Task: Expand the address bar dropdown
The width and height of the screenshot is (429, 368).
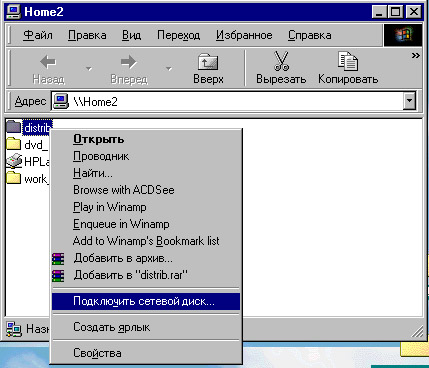Action: pyautogui.click(x=409, y=101)
